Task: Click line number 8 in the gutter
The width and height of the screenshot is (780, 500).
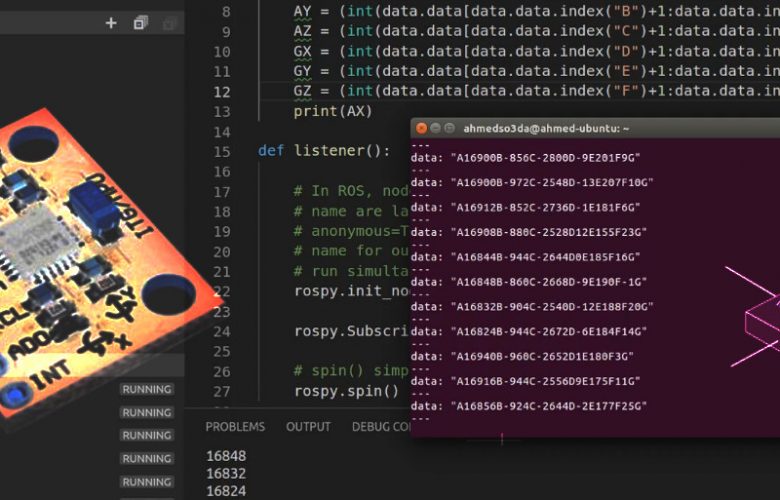Action: [x=226, y=11]
